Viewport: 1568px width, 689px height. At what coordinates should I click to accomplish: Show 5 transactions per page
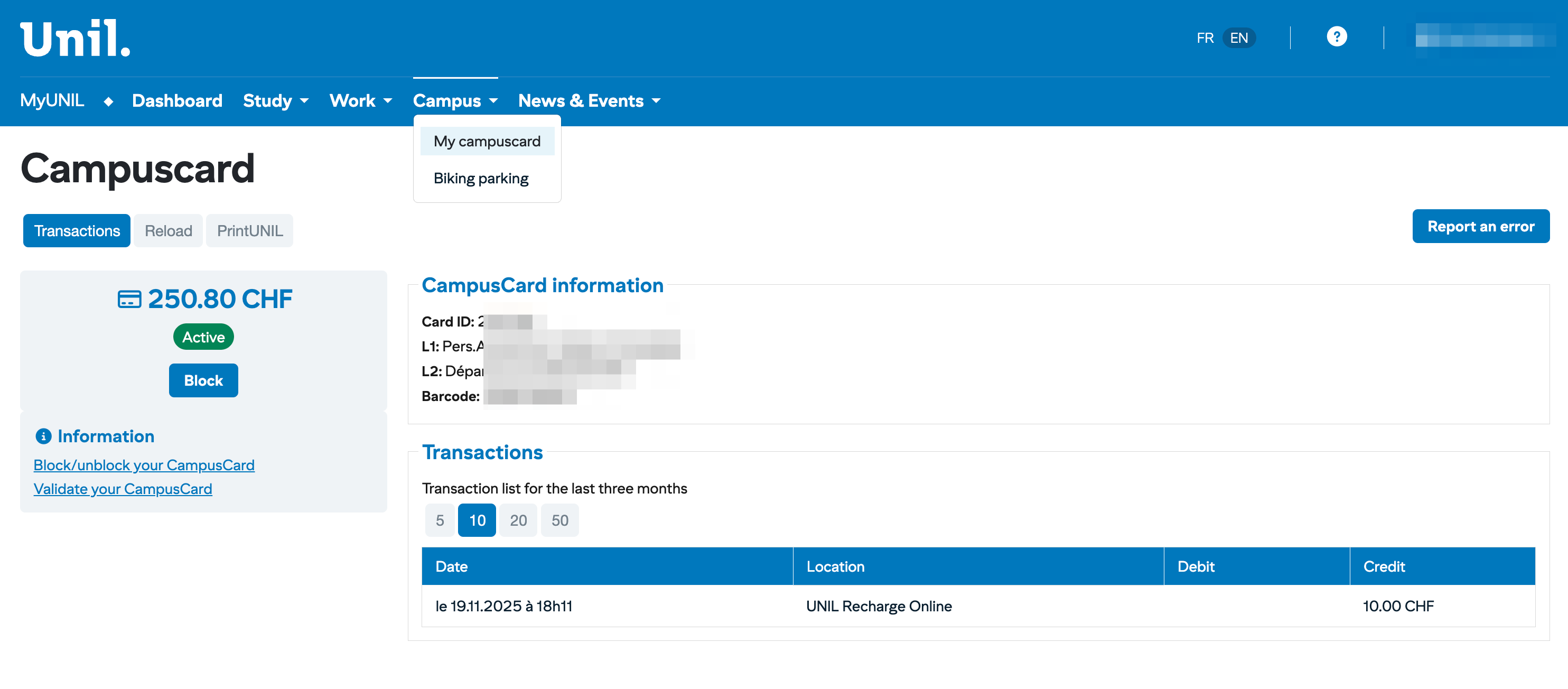click(x=440, y=520)
